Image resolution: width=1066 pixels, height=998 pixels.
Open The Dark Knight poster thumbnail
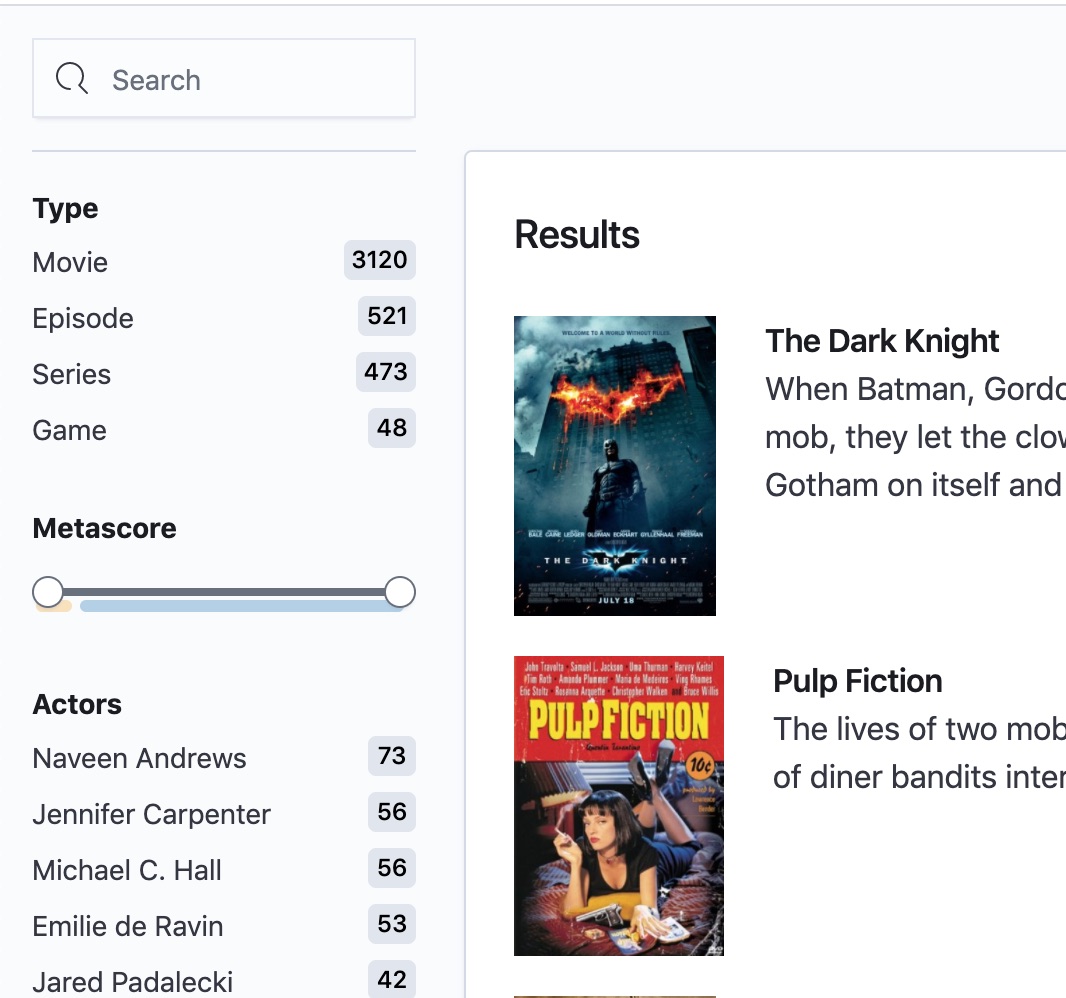[x=615, y=466]
